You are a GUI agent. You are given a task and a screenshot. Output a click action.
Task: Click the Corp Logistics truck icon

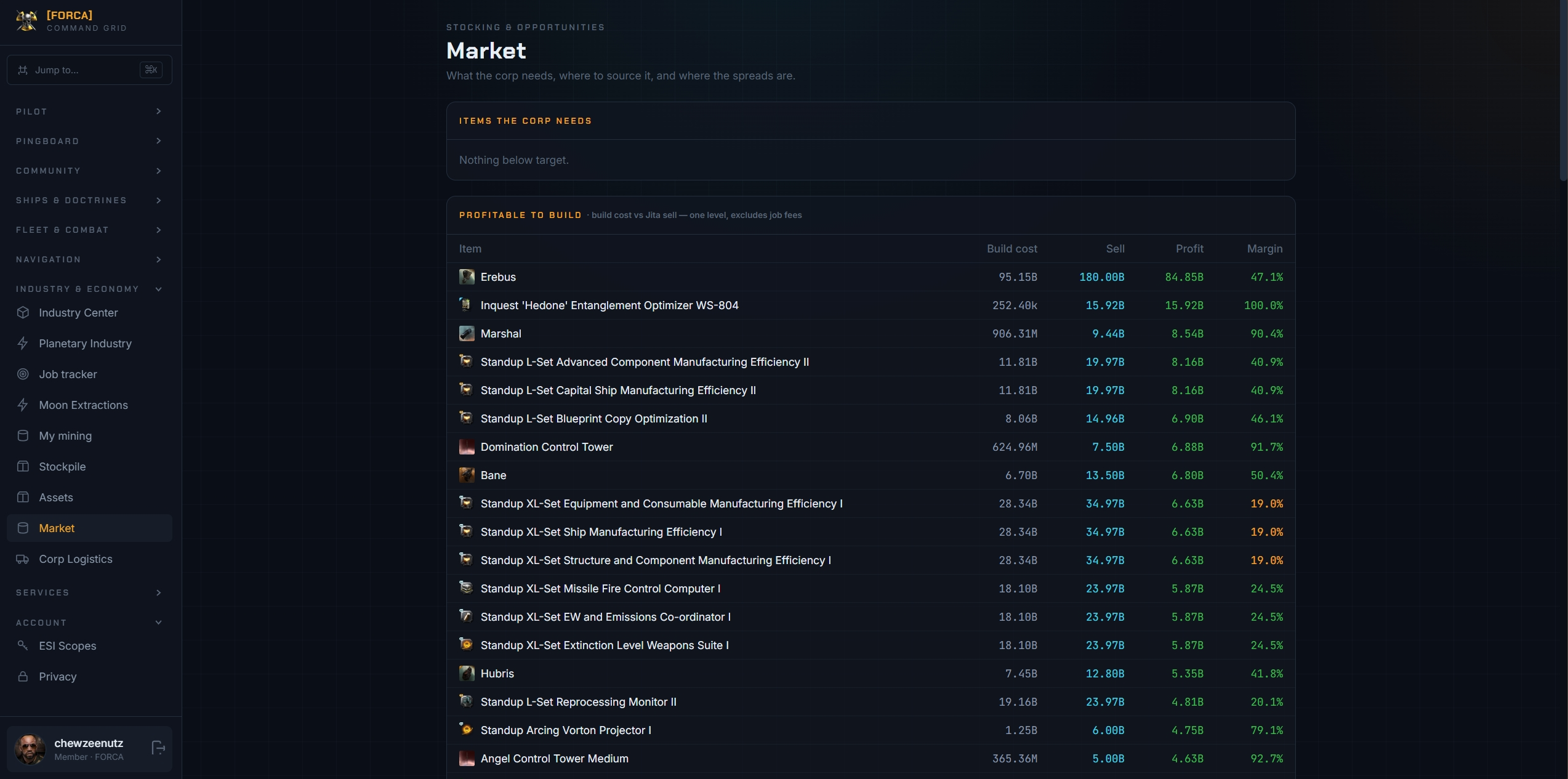23,559
